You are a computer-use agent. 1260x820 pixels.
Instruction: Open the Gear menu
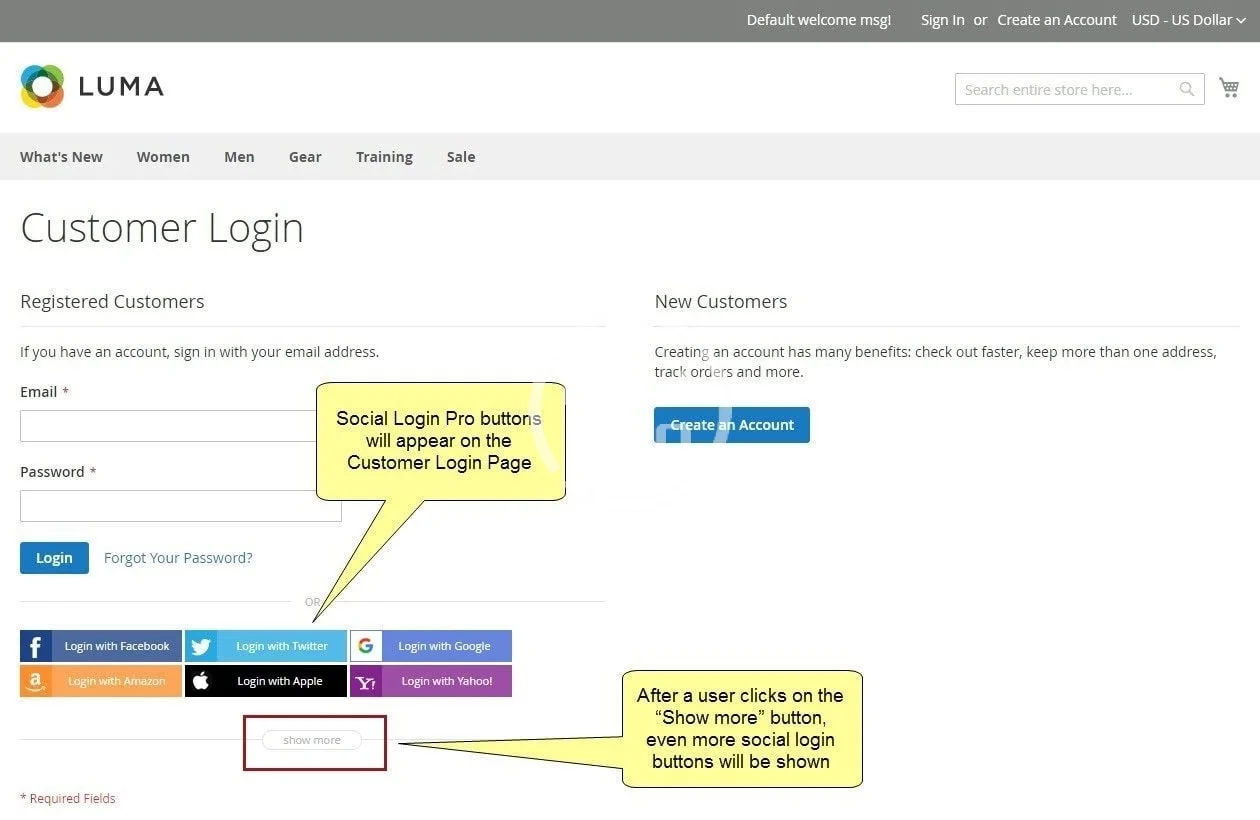[305, 157]
